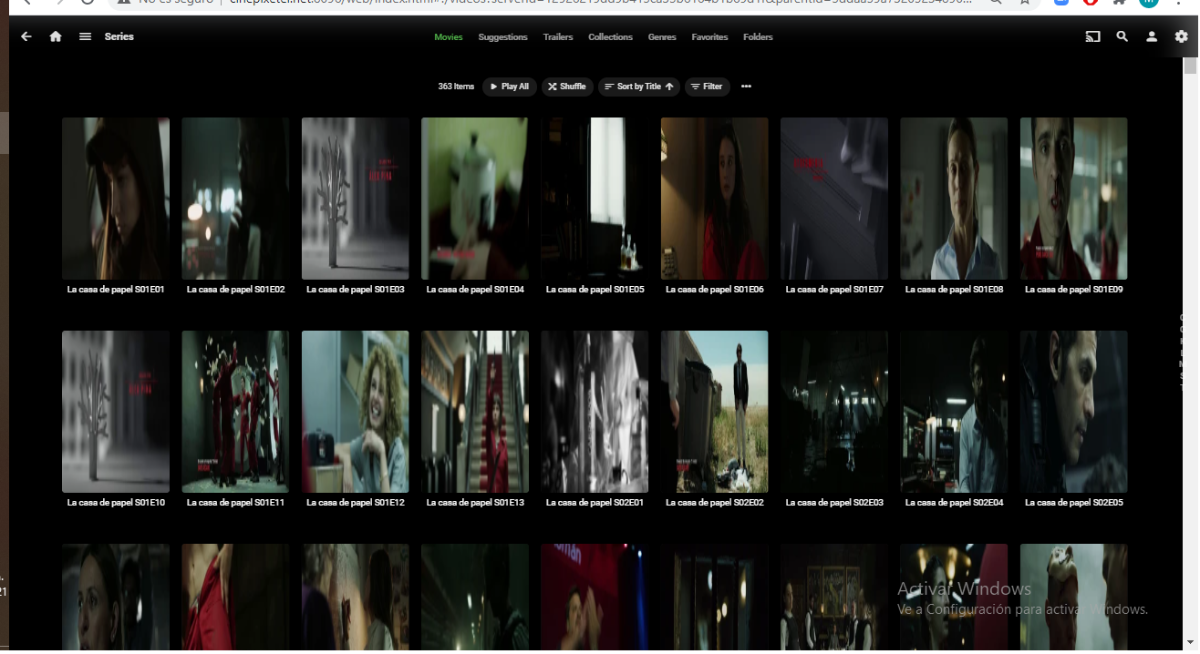The image size is (1200, 654).
Task: Open the three-dots more options menu
Action: [746, 87]
